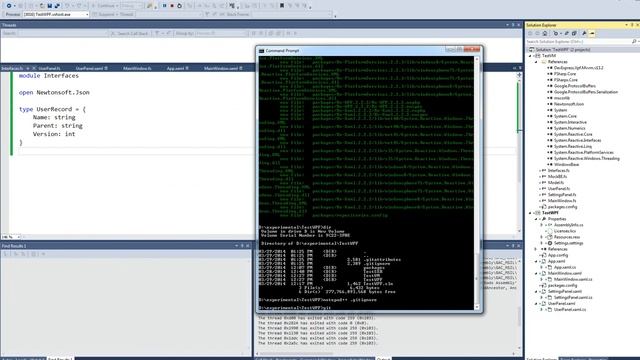Switch to the UserPanel.fs editor tab
This screenshot has width=640, height=360.
point(49,68)
